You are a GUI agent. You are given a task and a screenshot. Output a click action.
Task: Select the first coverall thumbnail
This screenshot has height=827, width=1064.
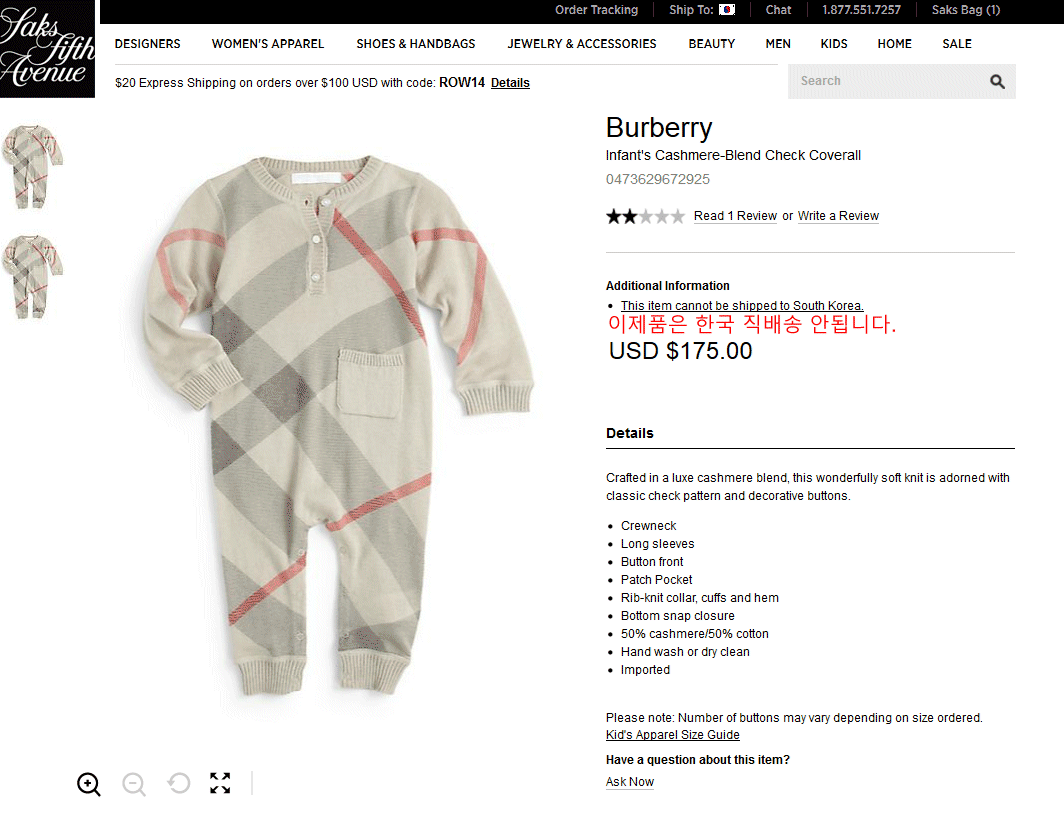[32, 166]
